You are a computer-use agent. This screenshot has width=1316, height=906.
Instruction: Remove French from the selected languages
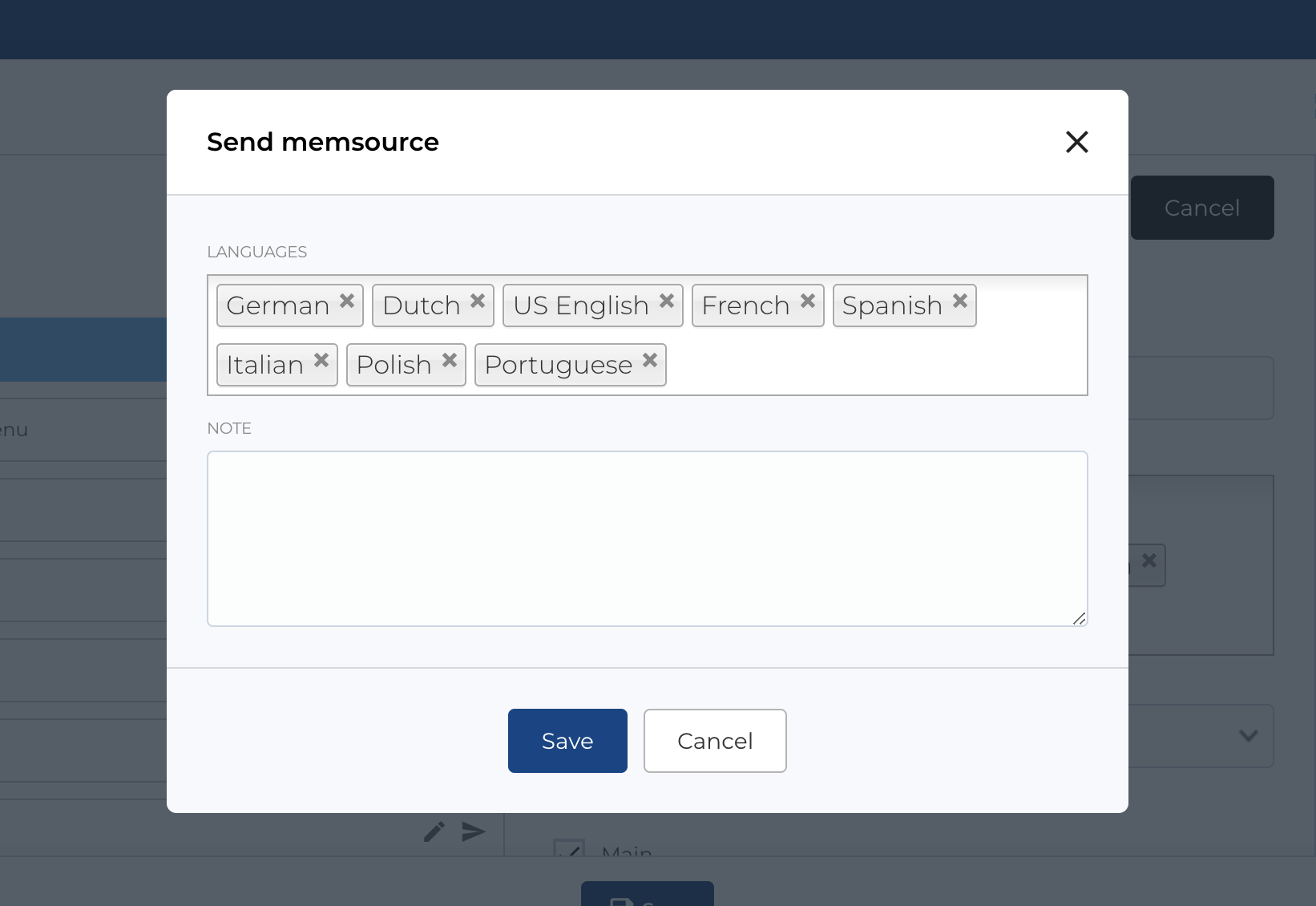tap(807, 301)
